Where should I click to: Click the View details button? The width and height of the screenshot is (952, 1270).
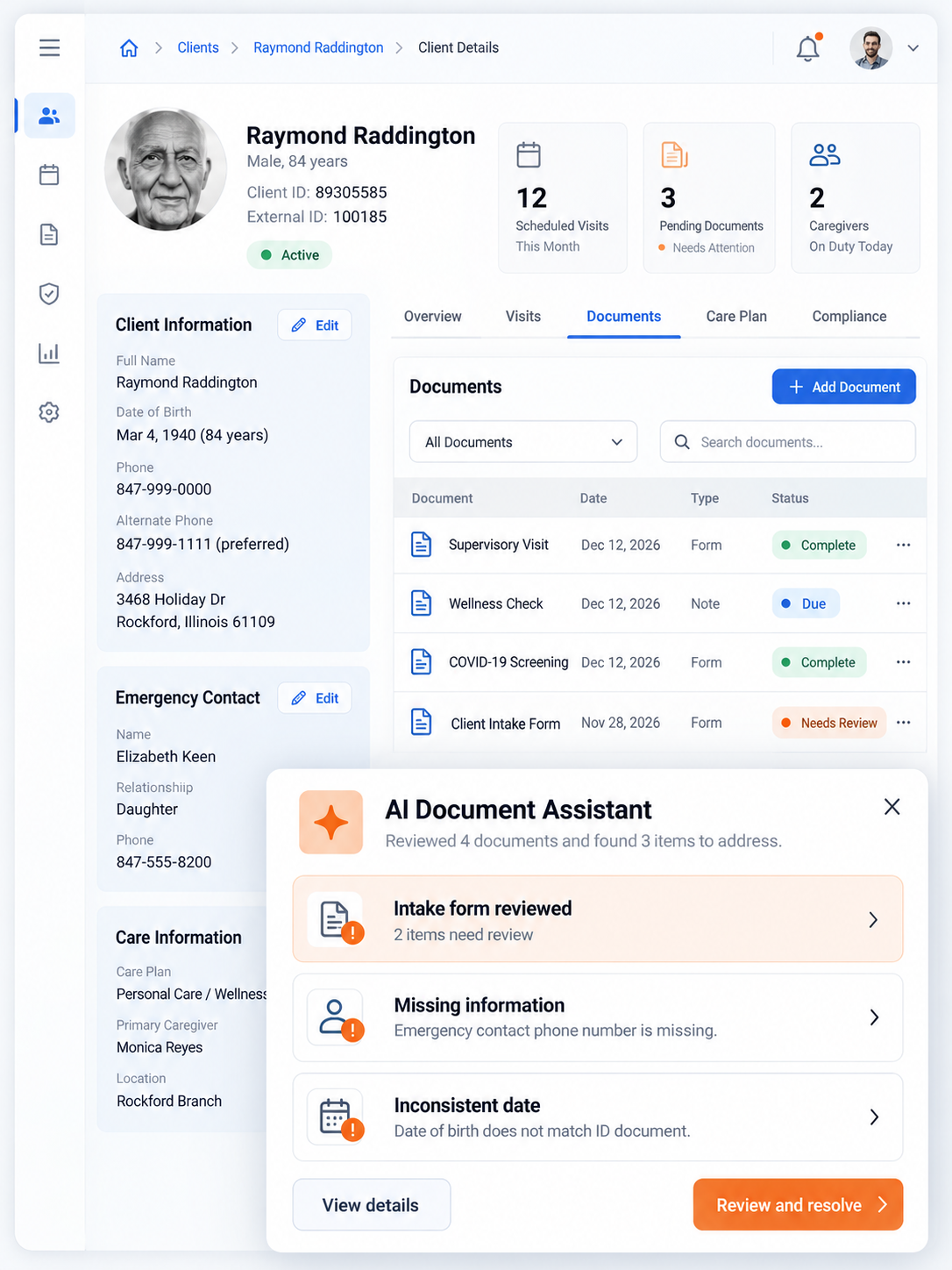(x=372, y=1205)
